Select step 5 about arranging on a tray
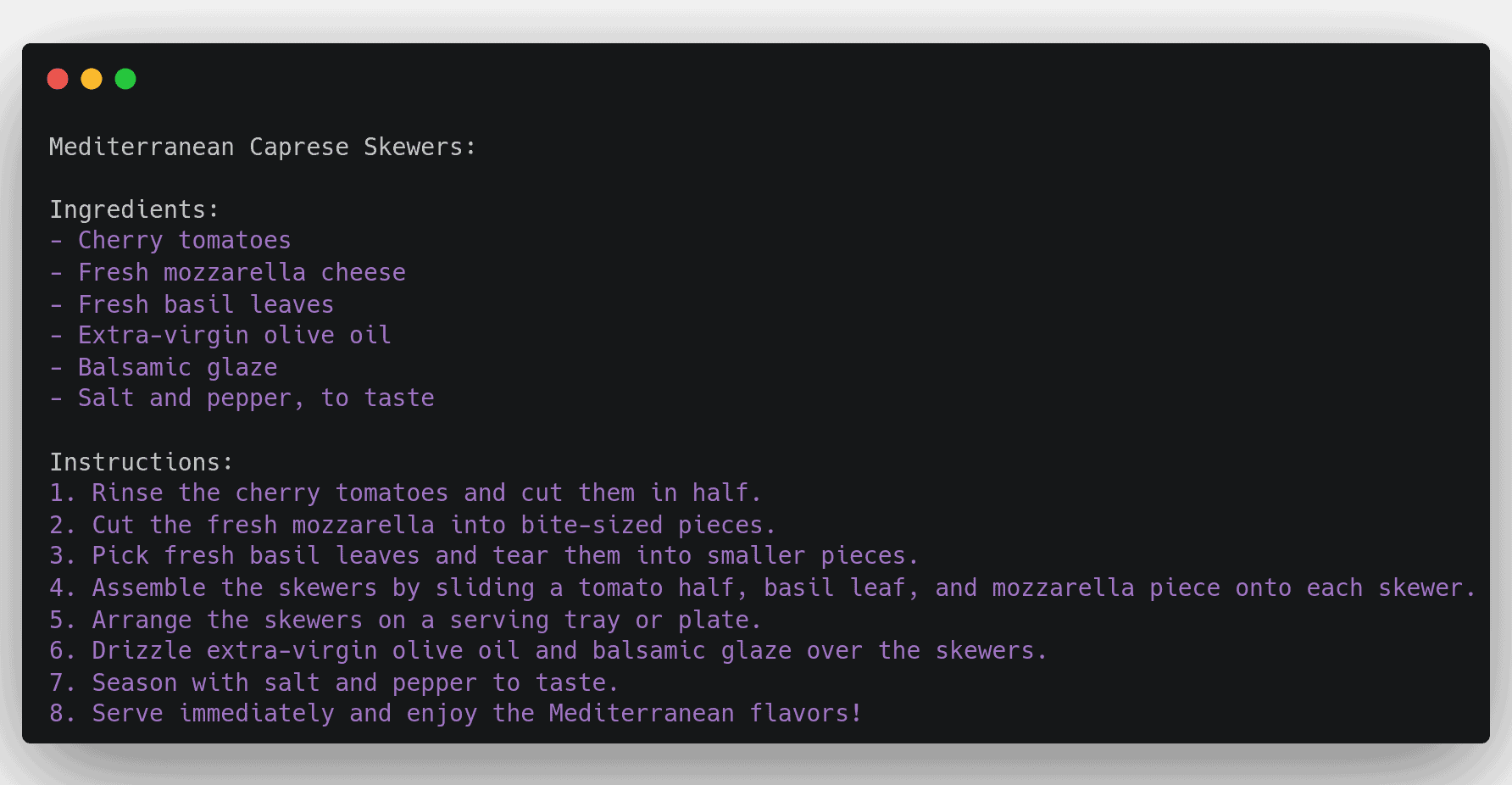Screen dimensions: 1512x785 [405, 620]
